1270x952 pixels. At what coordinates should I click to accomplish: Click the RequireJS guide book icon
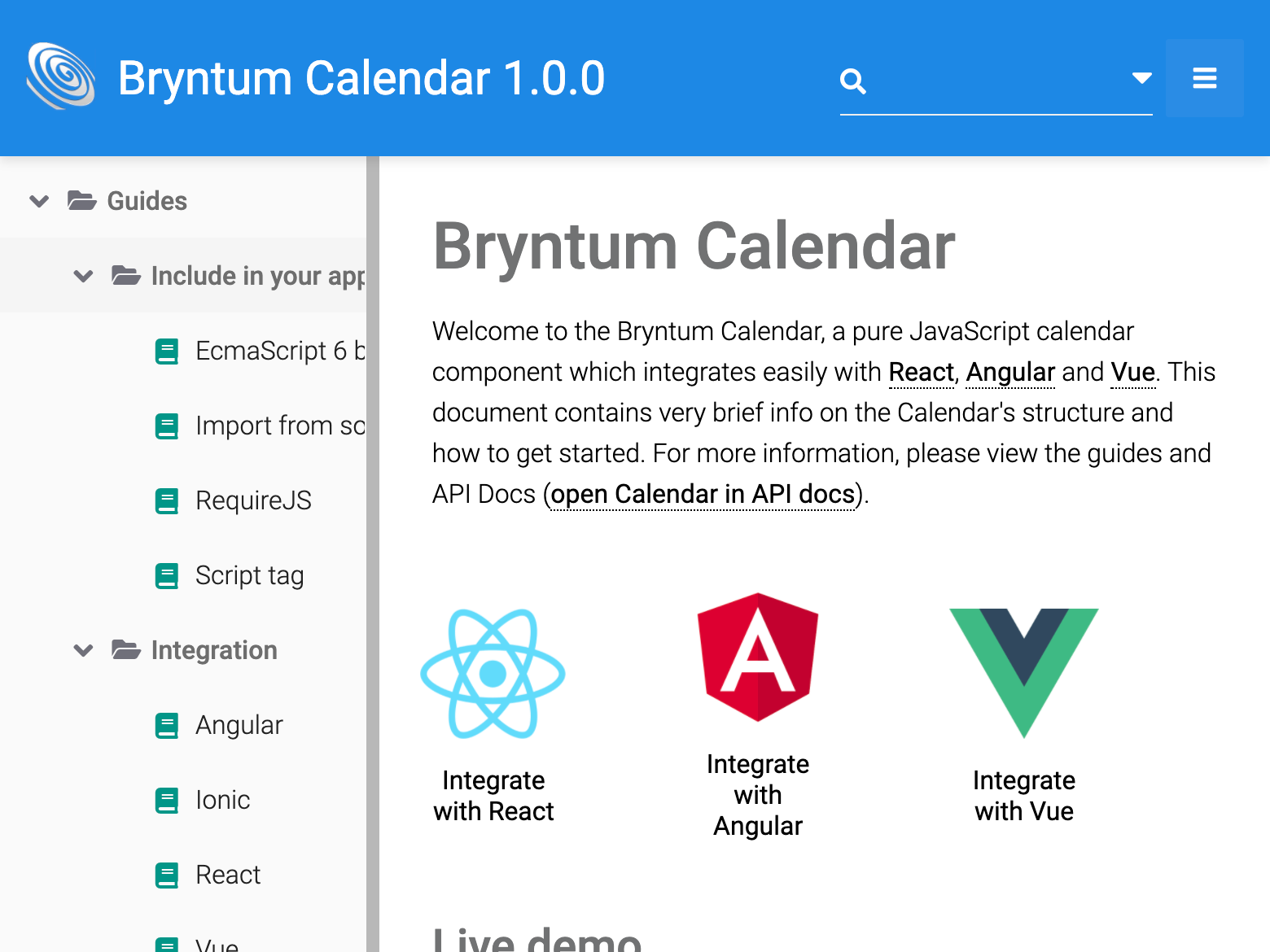coord(167,501)
